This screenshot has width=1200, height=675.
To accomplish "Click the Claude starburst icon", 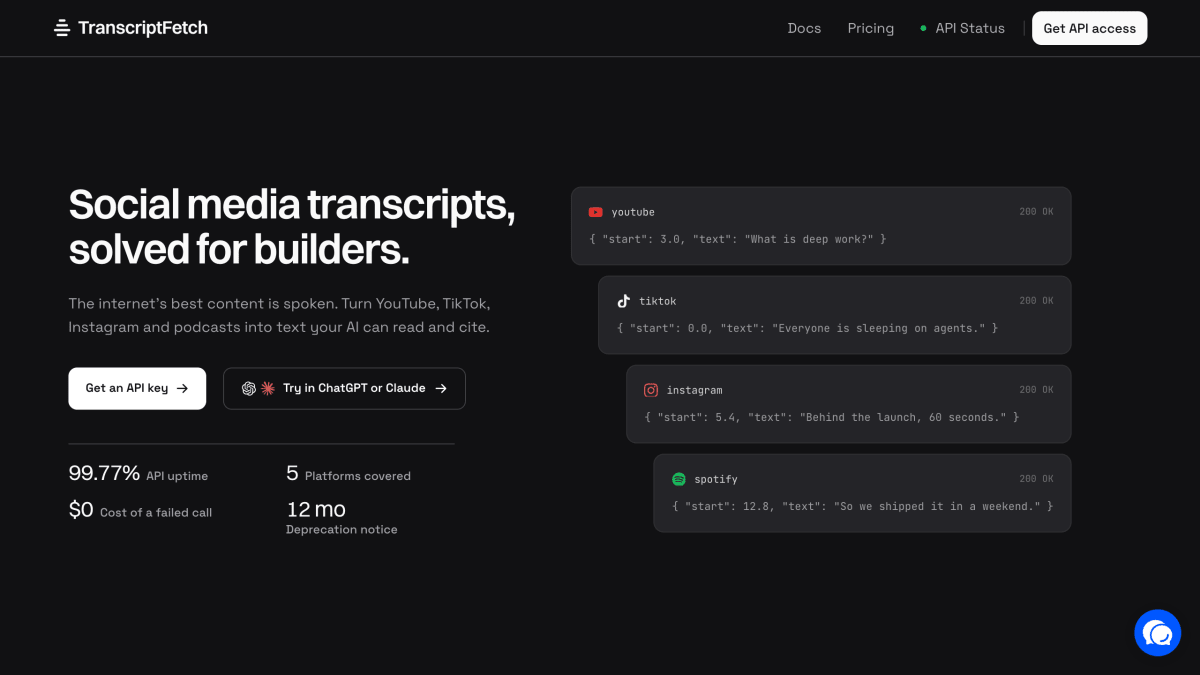I will coord(267,388).
